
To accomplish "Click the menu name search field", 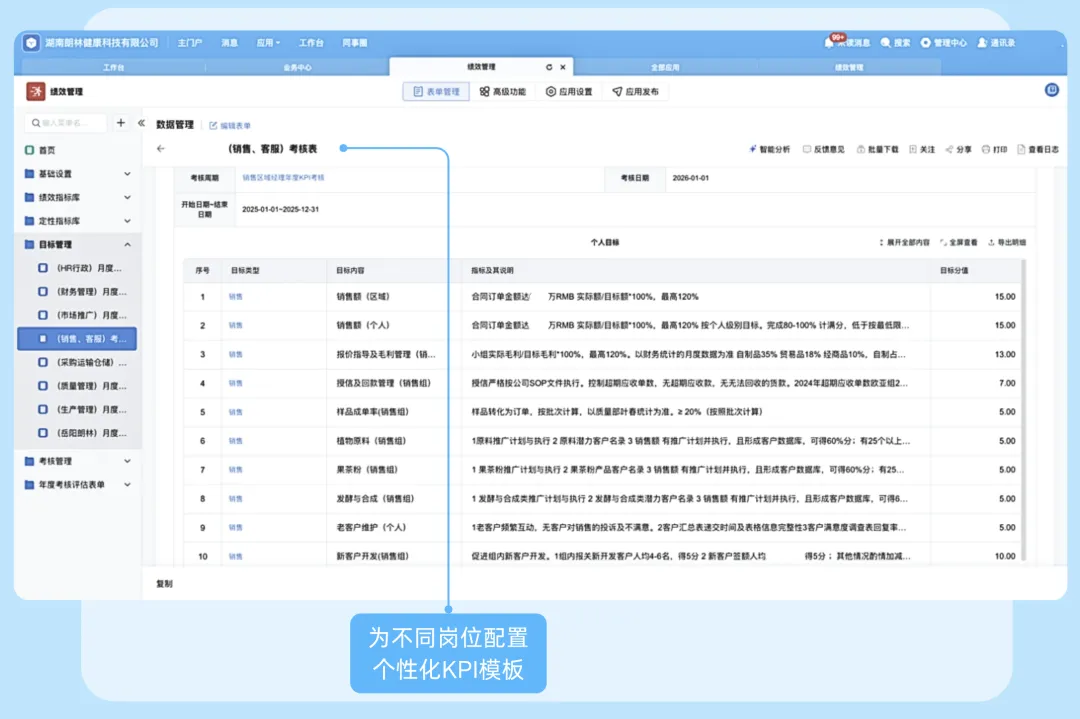I will point(68,123).
